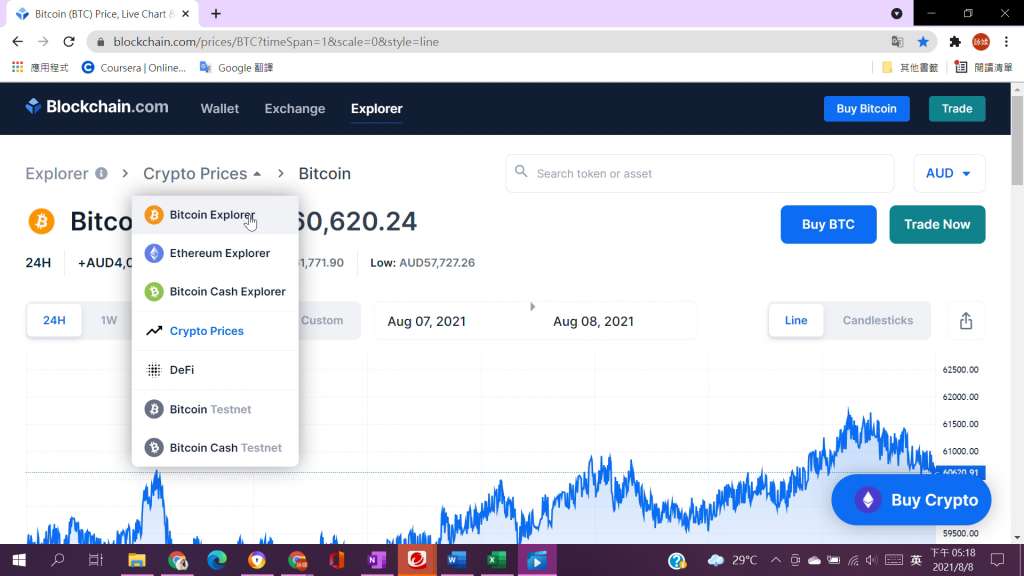Image resolution: width=1024 pixels, height=576 pixels.
Task: Open the tab search dropdown arrow
Action: tap(897, 14)
